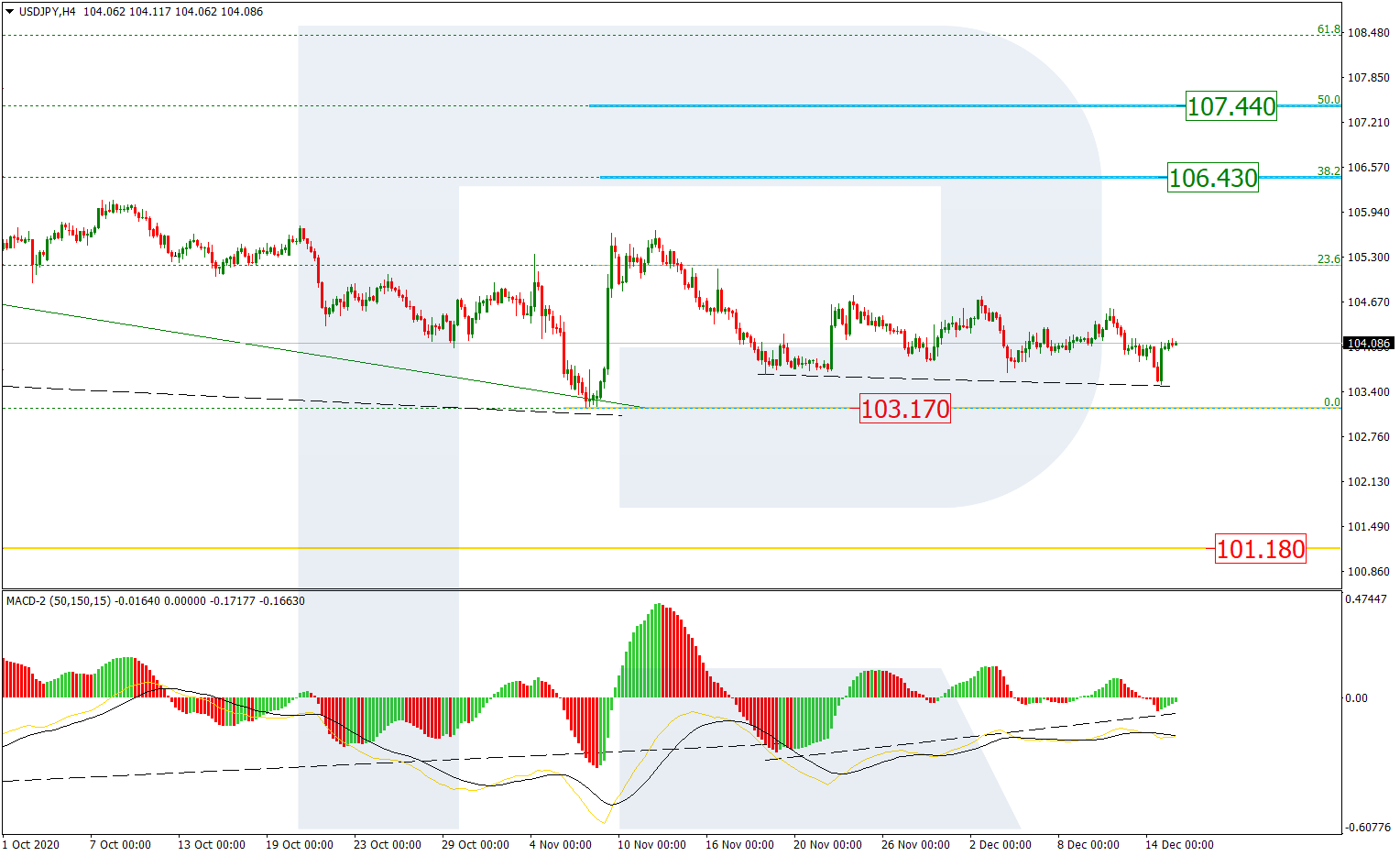Click the 1 Oct 2020 date label
The height and width of the screenshot is (856, 1400).
click(x=31, y=845)
